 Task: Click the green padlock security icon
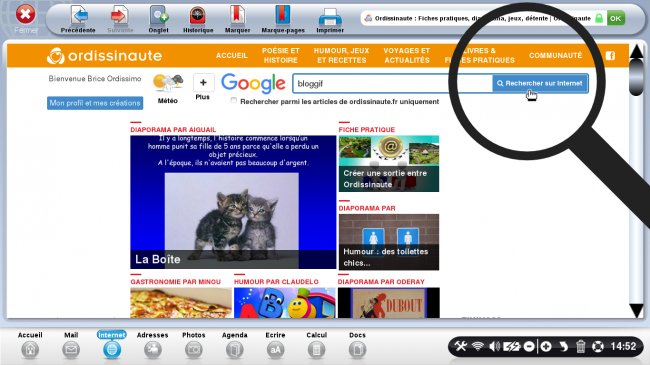pyautogui.click(x=599, y=18)
